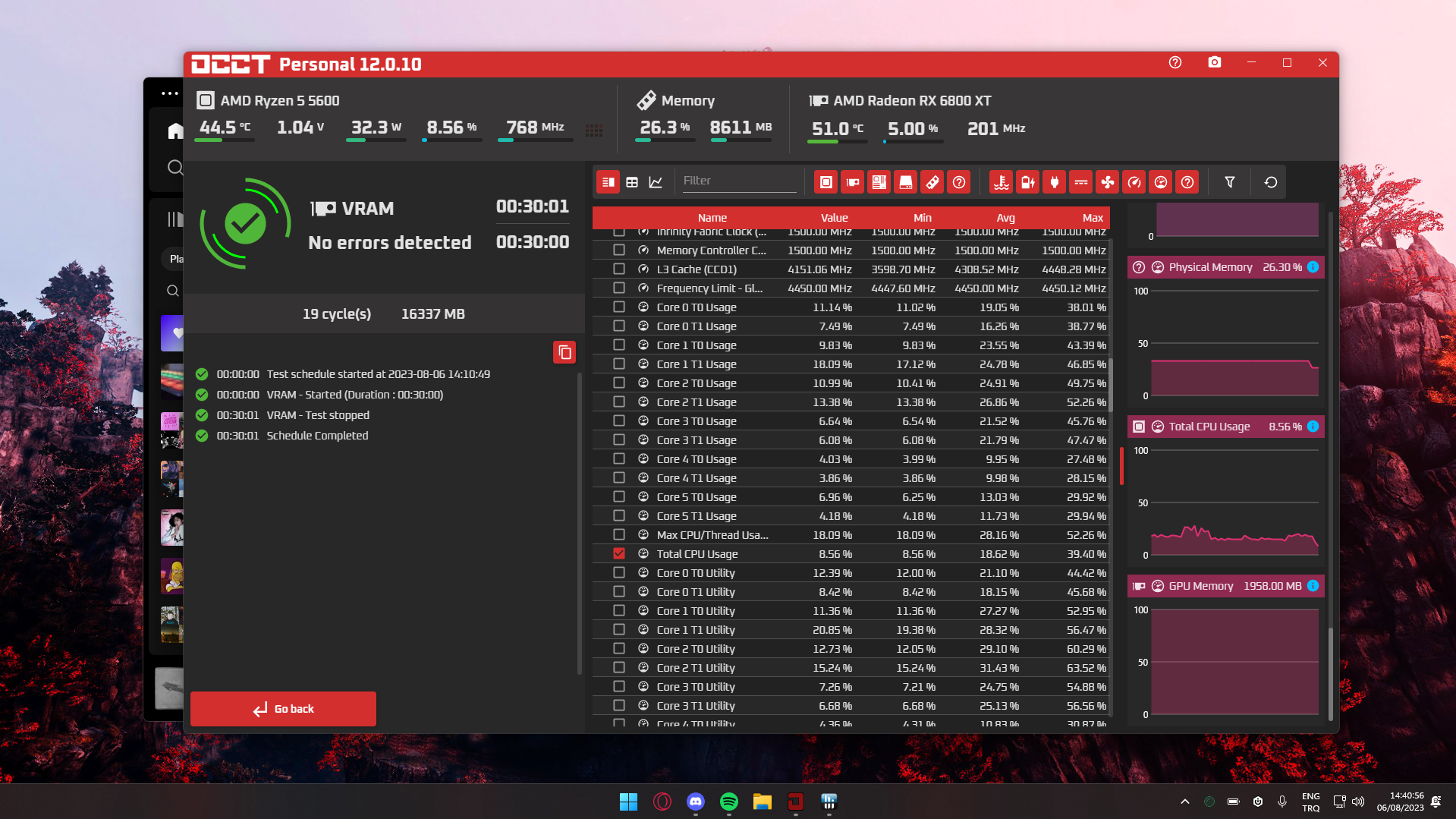Check the Core 1 T1 Utility checkbox
The image size is (1456, 819).
(x=619, y=630)
